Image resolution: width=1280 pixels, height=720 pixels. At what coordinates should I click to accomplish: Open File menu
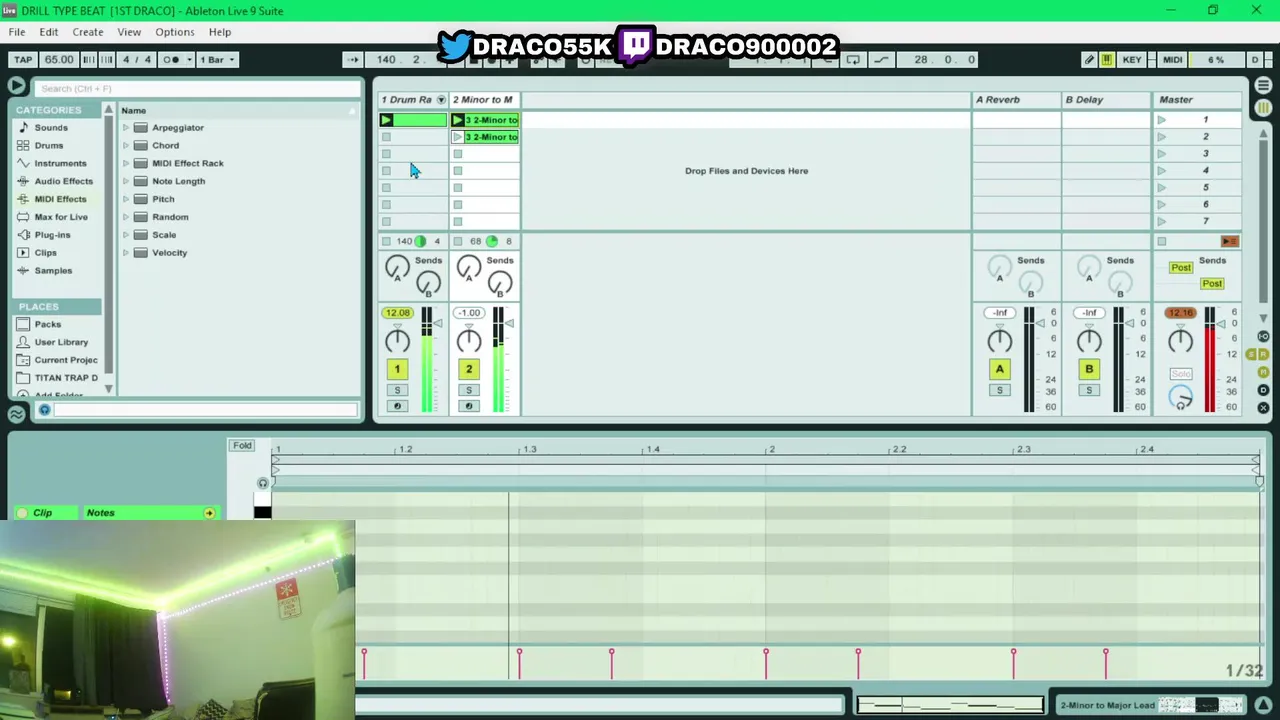tap(17, 32)
